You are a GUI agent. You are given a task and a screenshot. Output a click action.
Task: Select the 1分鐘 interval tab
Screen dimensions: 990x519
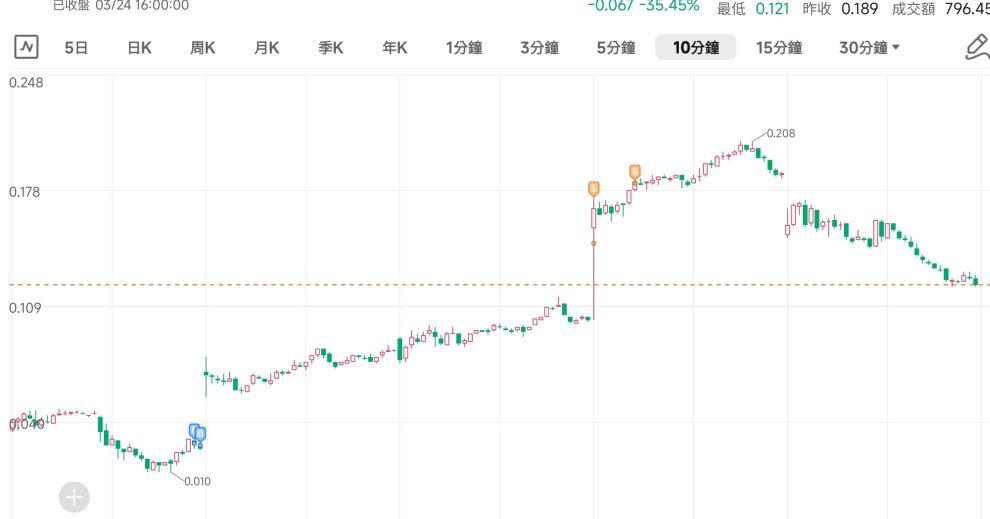464,47
